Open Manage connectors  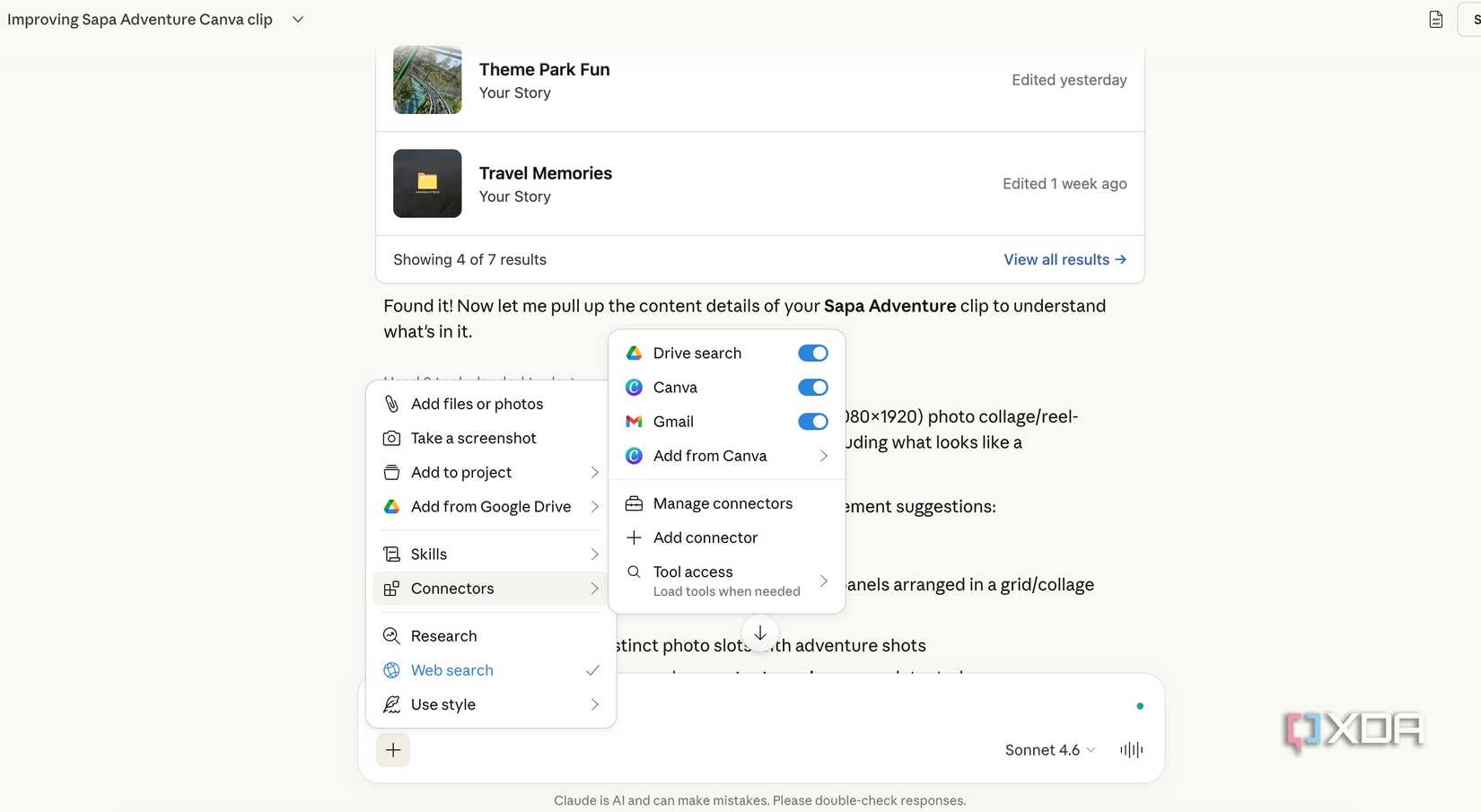pos(723,503)
